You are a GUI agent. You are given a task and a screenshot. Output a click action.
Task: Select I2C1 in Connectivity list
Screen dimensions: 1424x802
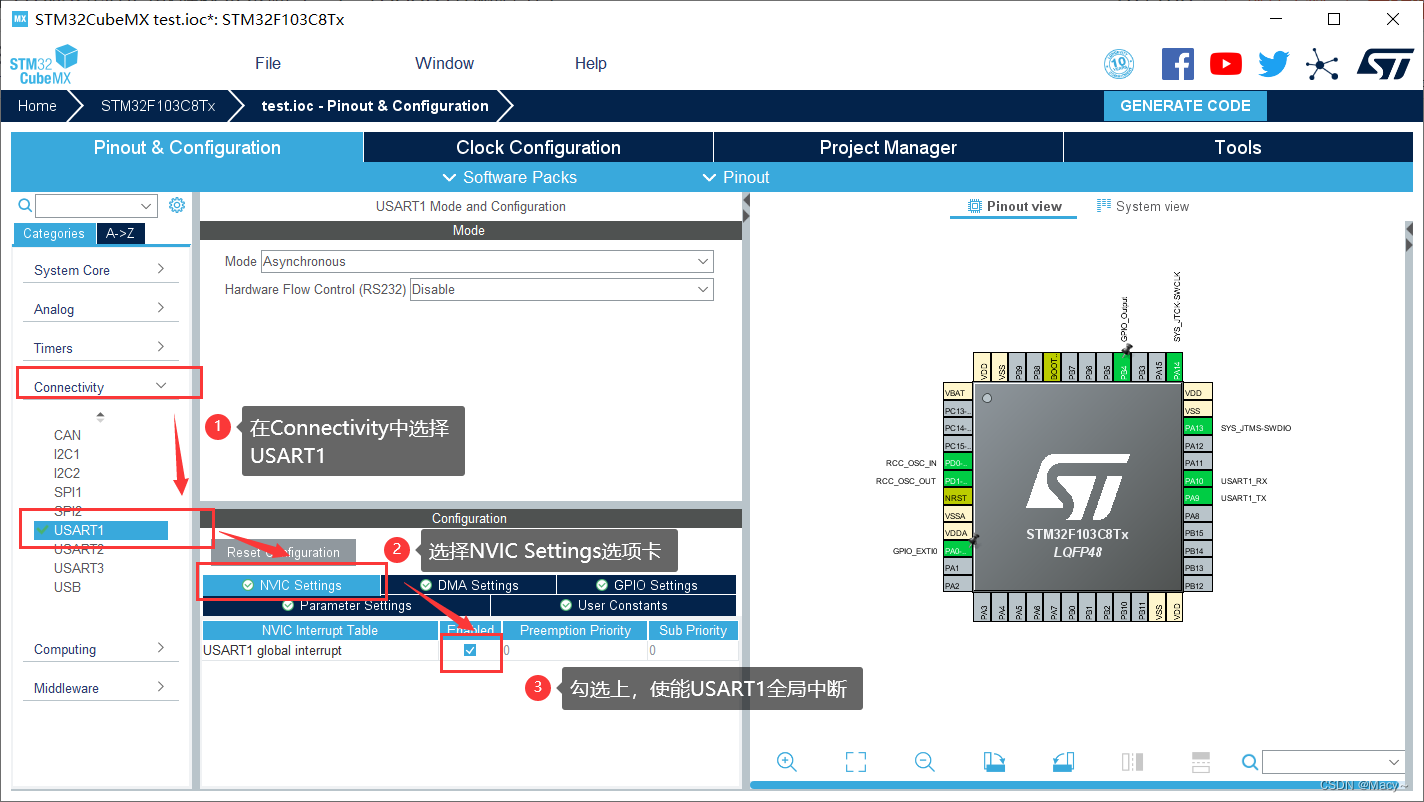click(67, 454)
